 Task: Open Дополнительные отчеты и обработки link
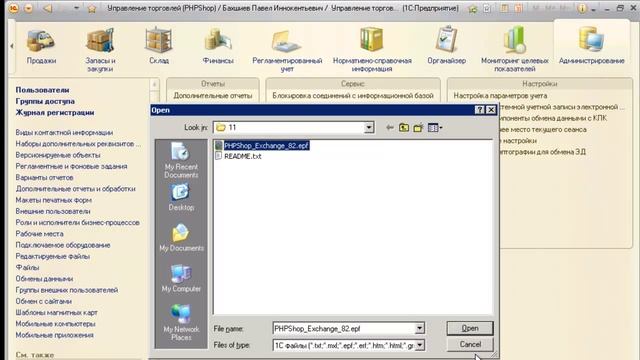(x=76, y=189)
